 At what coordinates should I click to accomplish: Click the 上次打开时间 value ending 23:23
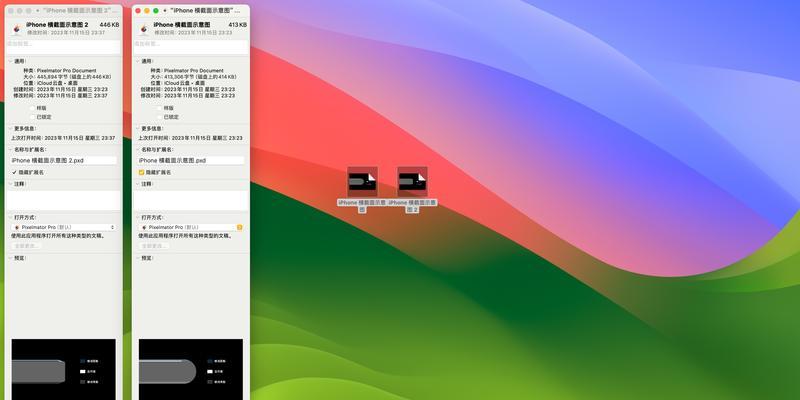(x=207, y=138)
